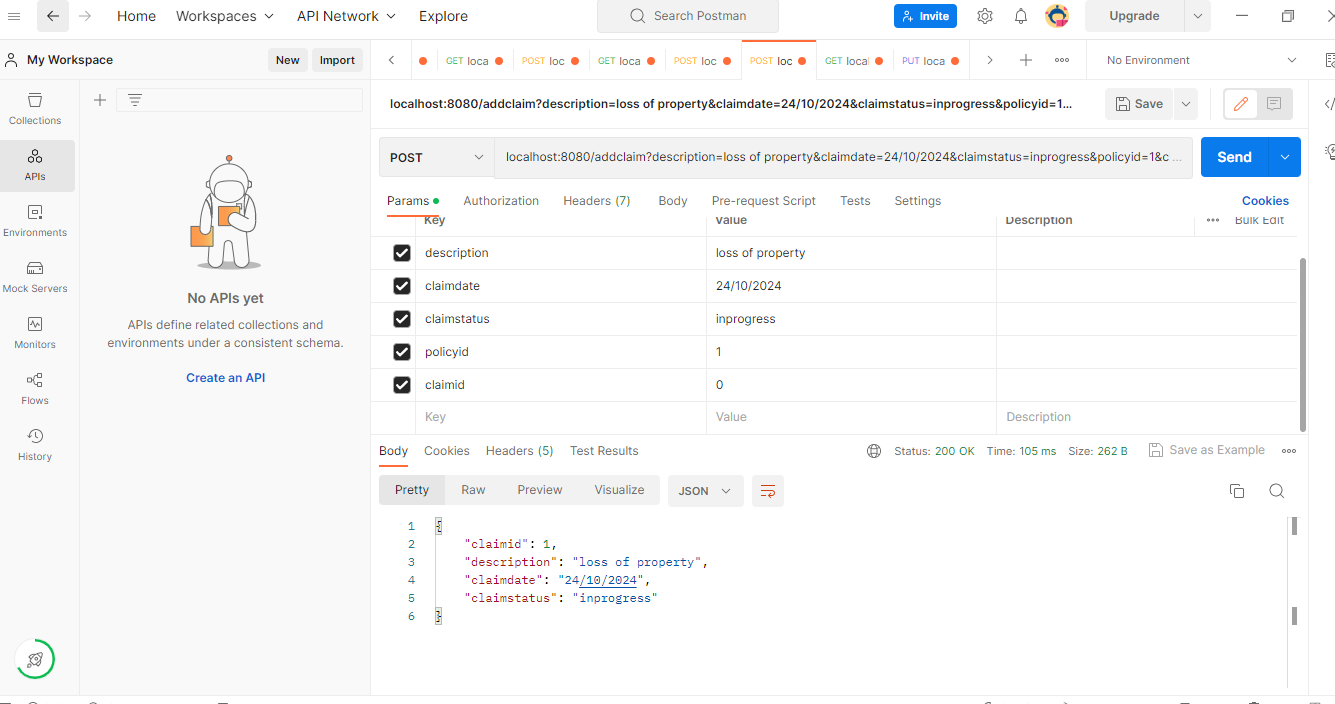
Task: Uncheck the claimstatus parameter
Action: click(402, 319)
